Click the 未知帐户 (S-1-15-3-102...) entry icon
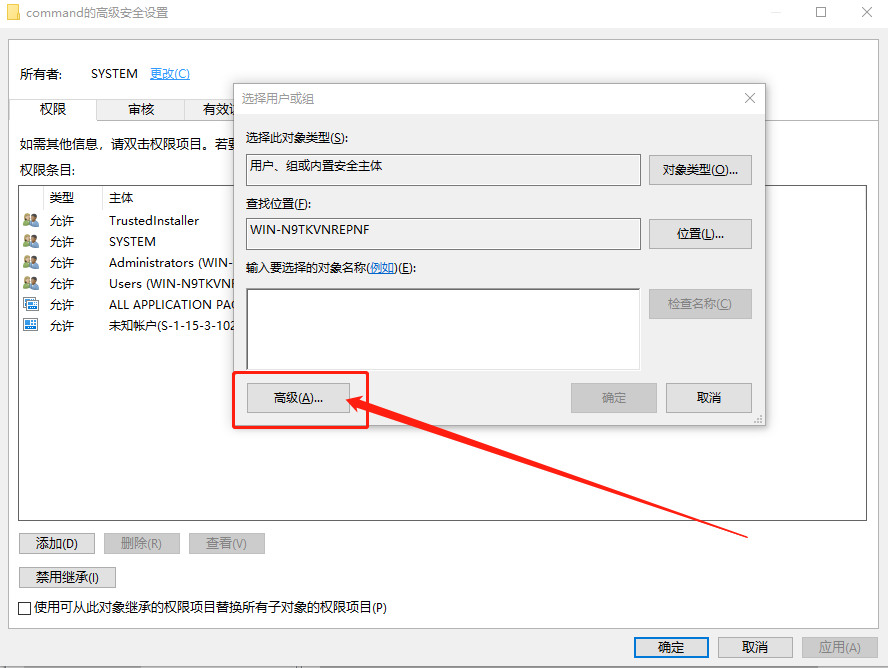The width and height of the screenshot is (888, 668). pyautogui.click(x=30, y=325)
